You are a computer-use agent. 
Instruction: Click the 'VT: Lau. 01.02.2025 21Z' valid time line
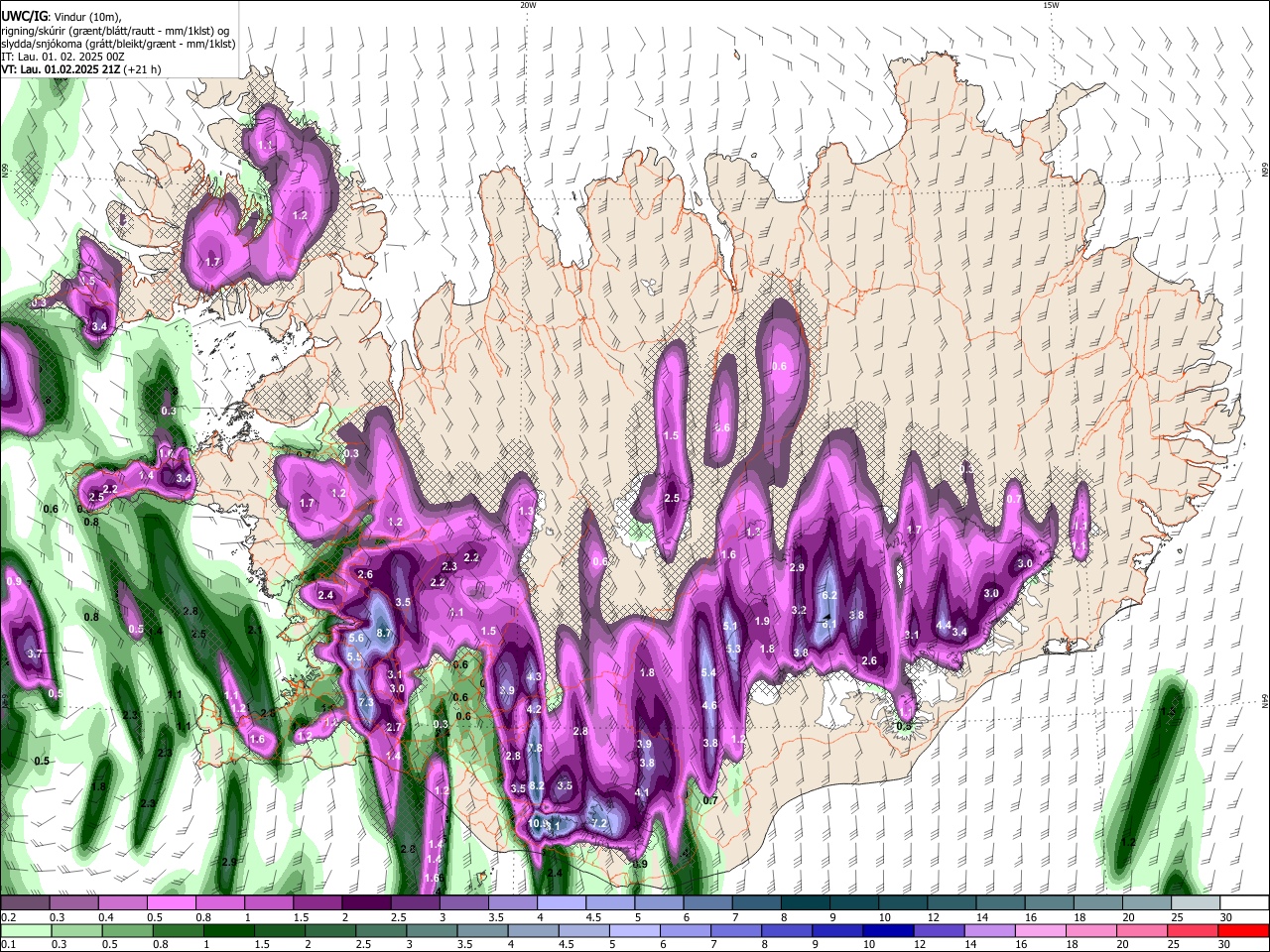62,69
